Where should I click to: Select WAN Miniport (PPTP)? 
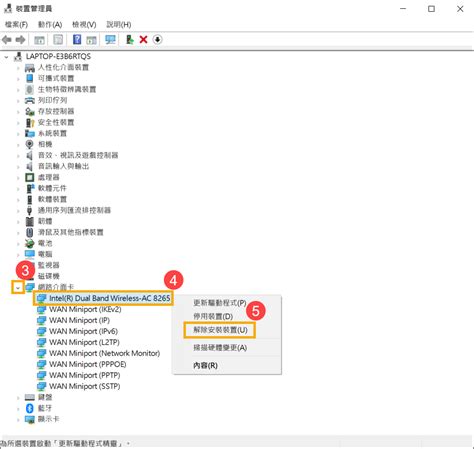click(x=85, y=375)
